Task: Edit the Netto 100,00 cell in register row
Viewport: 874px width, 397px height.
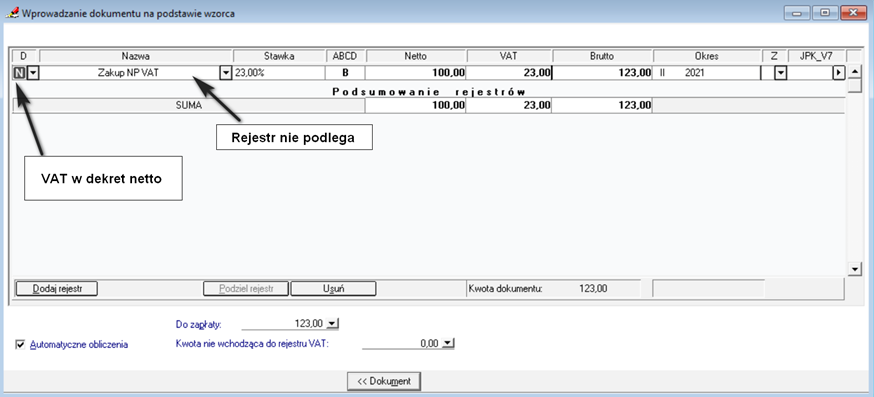Action: (x=416, y=73)
